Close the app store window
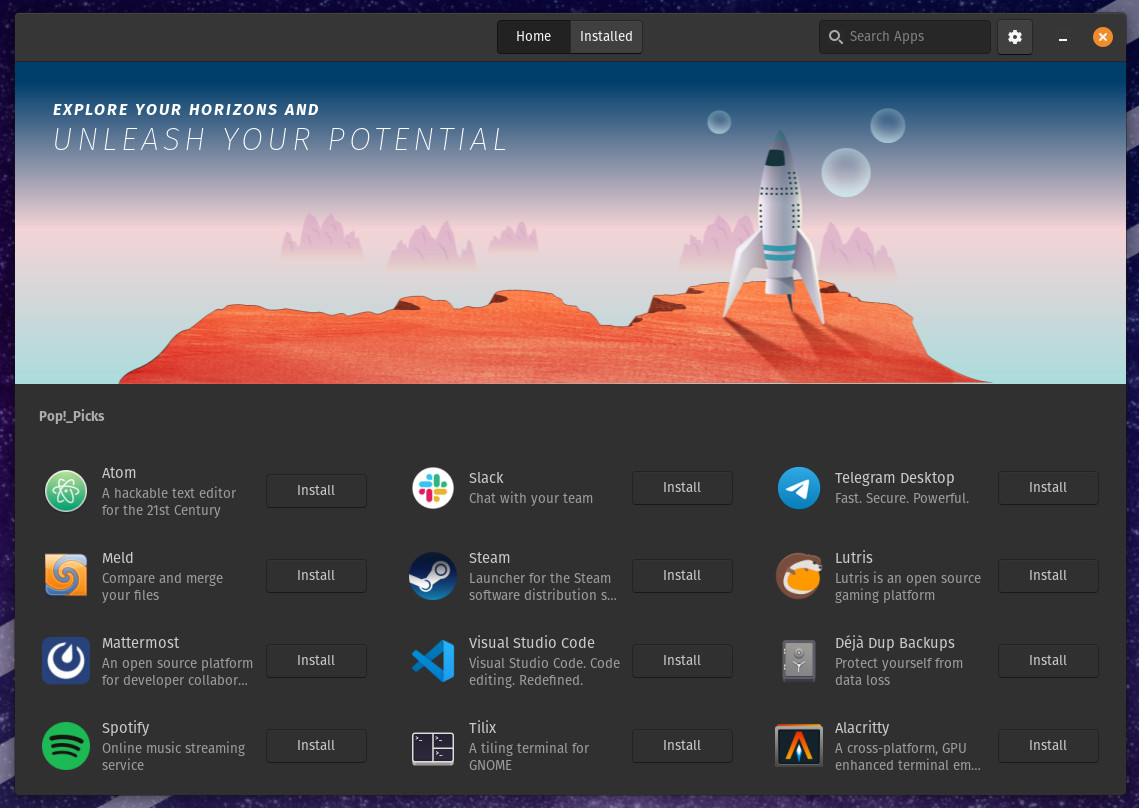Image resolution: width=1139 pixels, height=808 pixels. tap(1103, 36)
